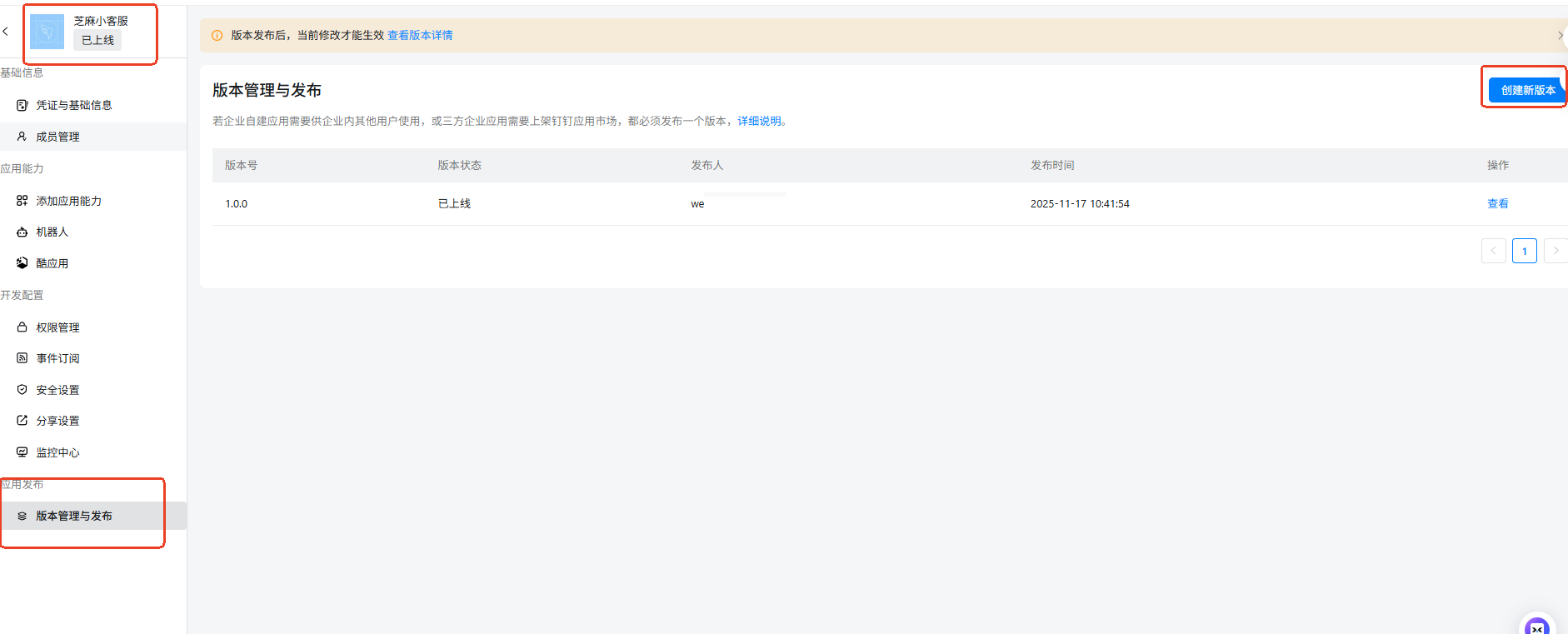Click the back arrow beside 芝麻小客服
The image size is (1568, 634).
click(x=6, y=32)
